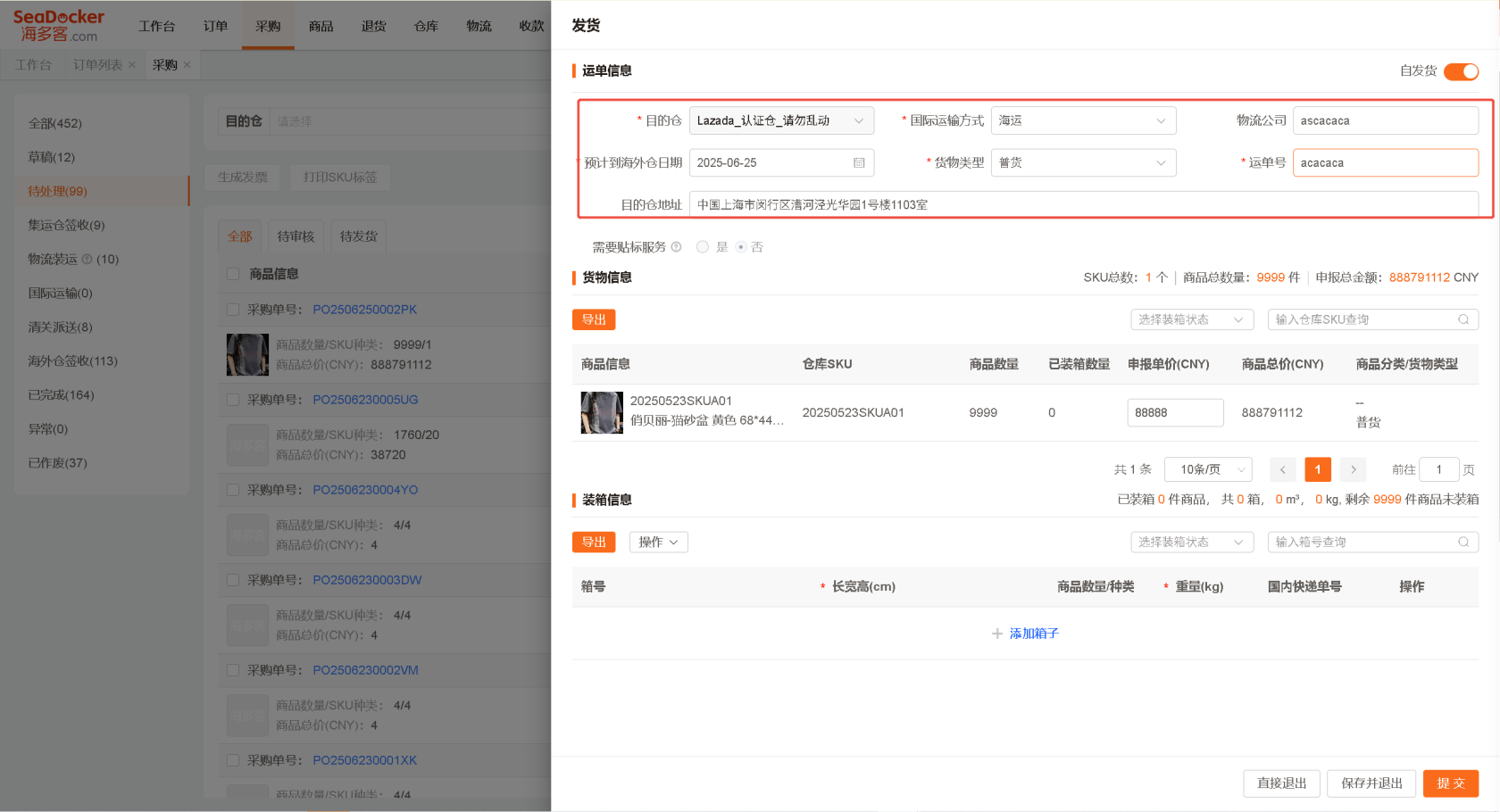Click the 输入箱号查询 search field
The height and width of the screenshot is (812, 1500).
pos(1373,542)
